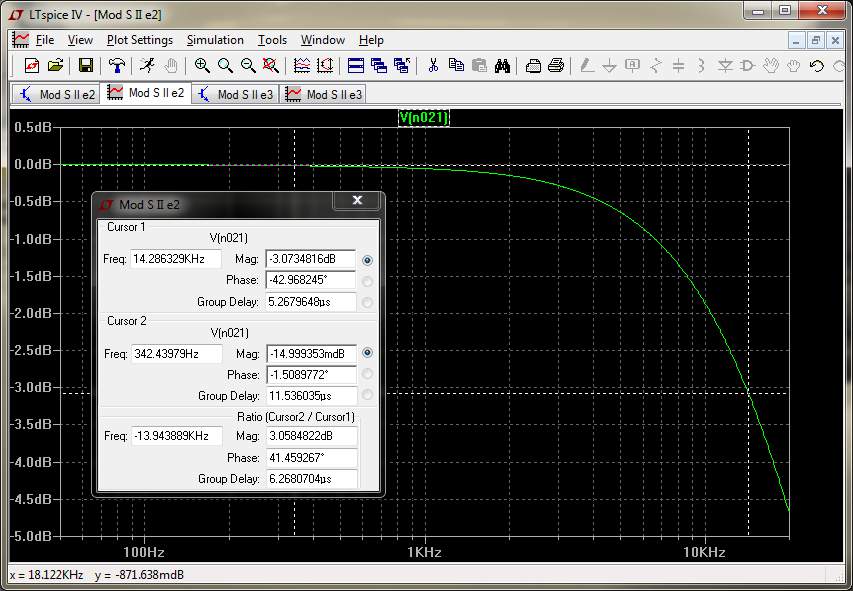The image size is (853, 591).
Task: Open Control Panel with the hammer icon
Action: [x=118, y=66]
